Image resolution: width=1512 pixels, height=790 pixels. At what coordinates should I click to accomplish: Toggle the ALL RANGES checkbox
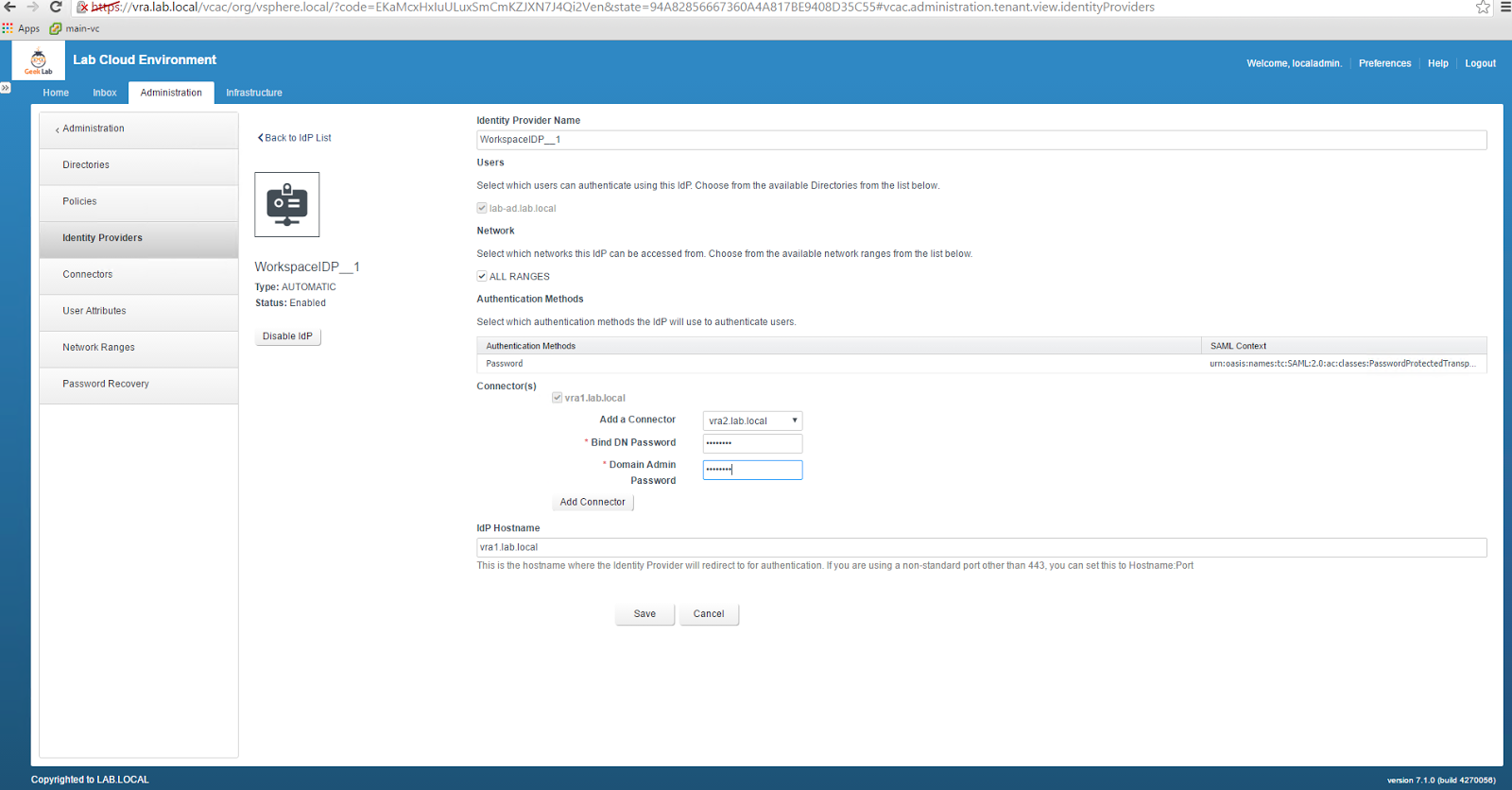[x=482, y=276]
